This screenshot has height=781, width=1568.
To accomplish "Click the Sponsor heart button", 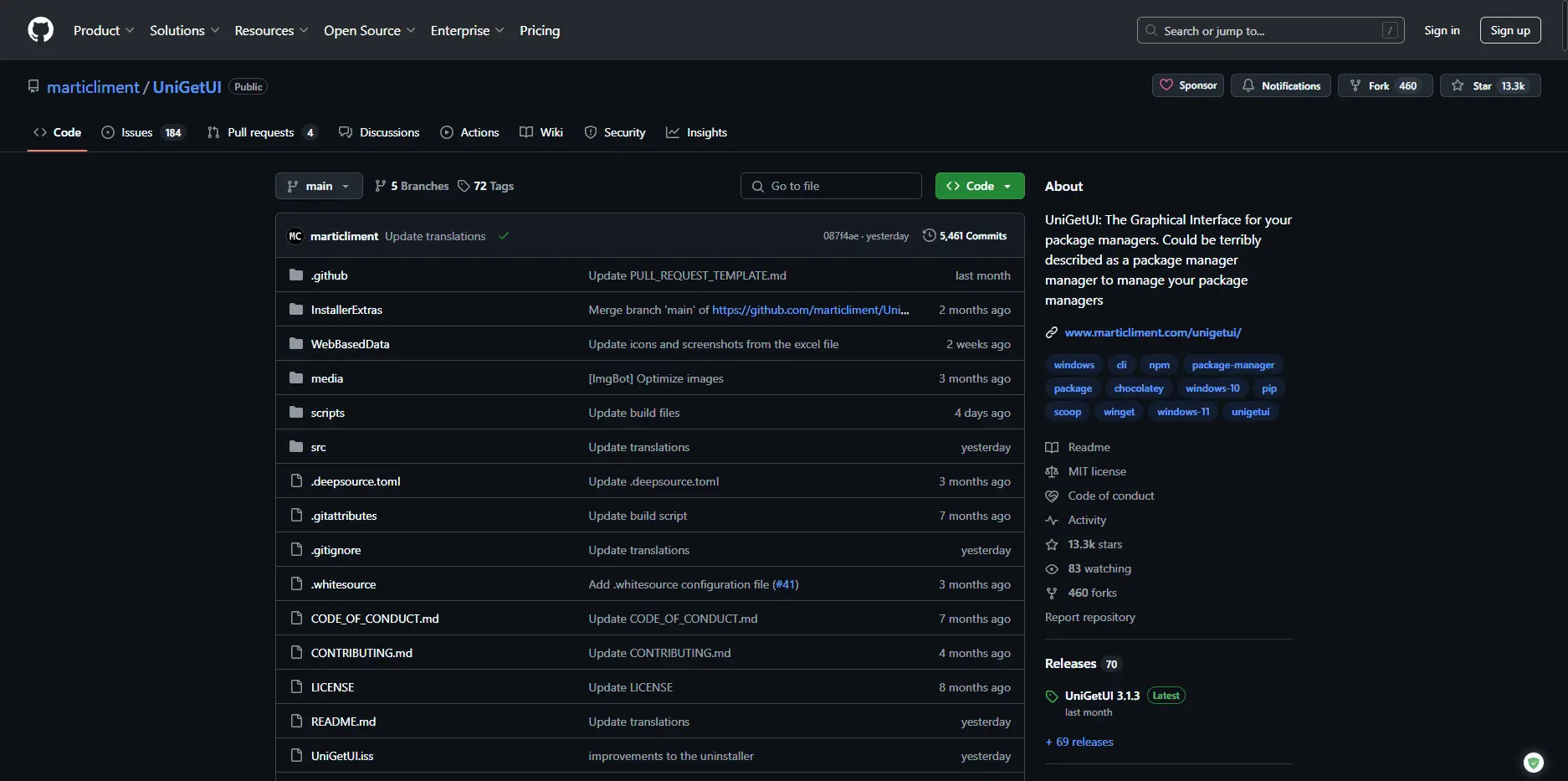I will pos(1188,85).
